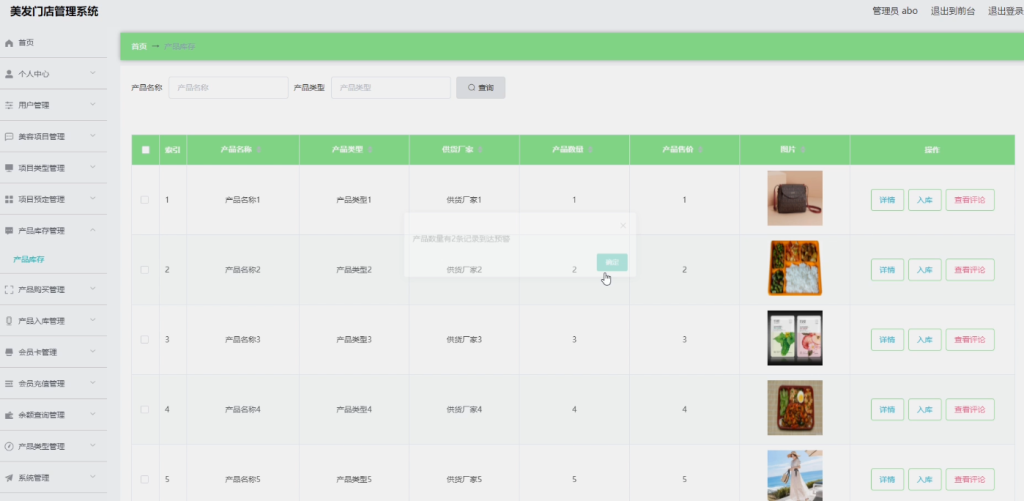Expand the 会员充值管理 menu chevron
This screenshot has height=501, width=1024.
93,383
